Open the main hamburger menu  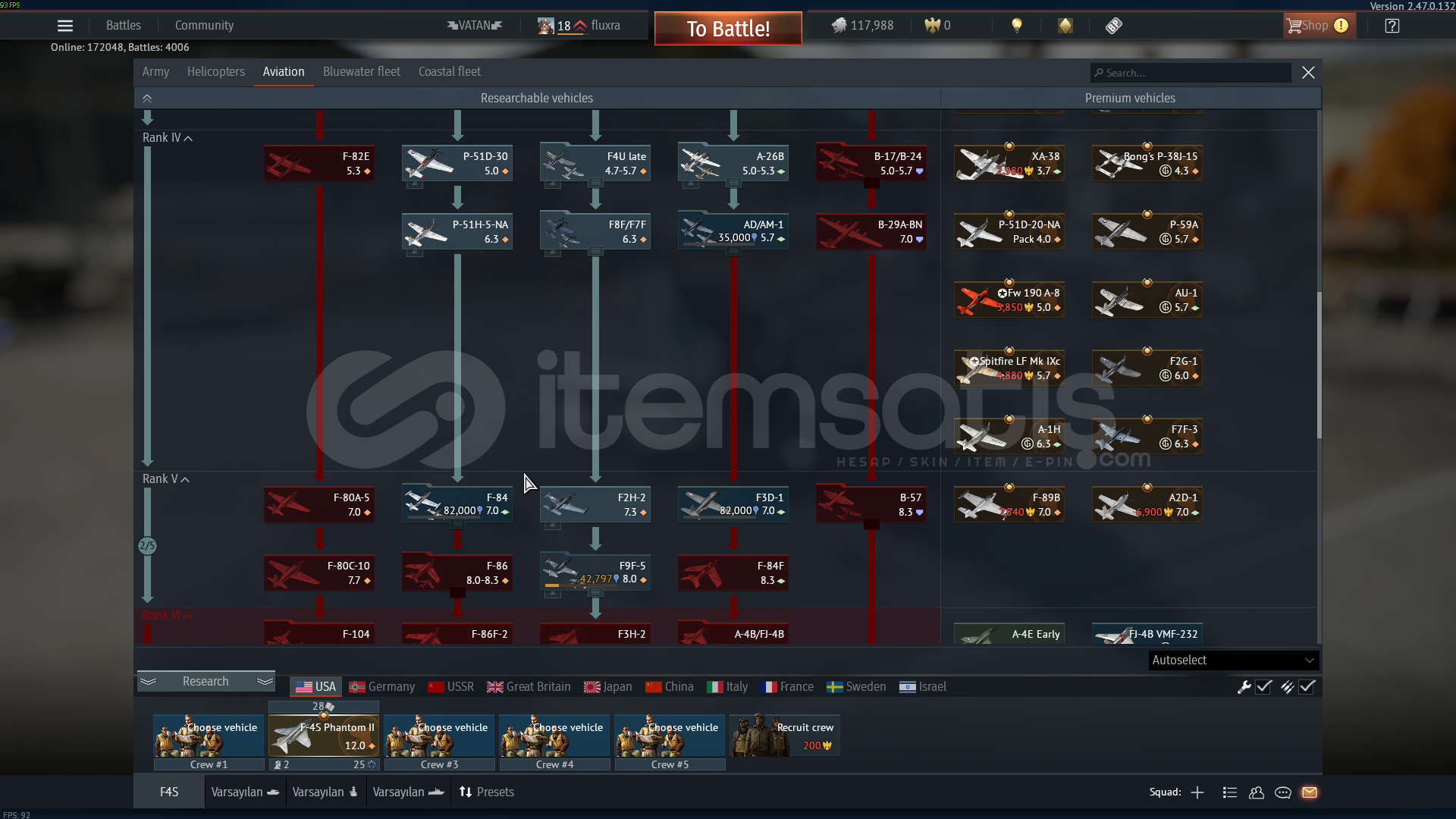pyautogui.click(x=65, y=26)
